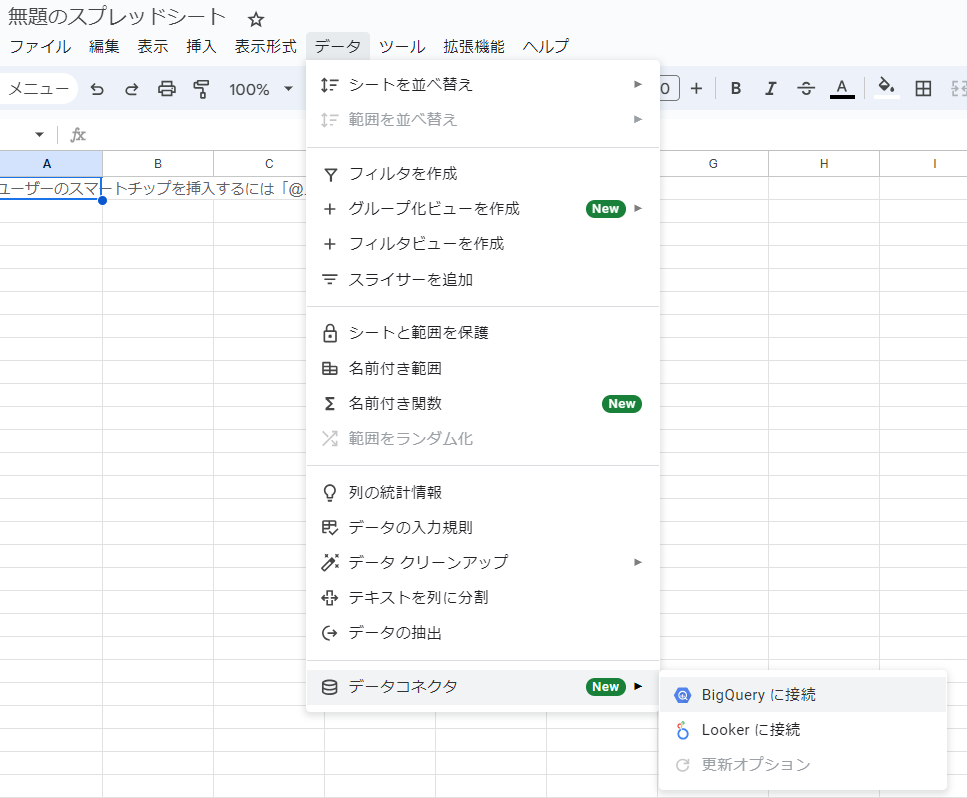This screenshot has height=798, width=967.
Task: Click the text color button
Action: click(842, 89)
